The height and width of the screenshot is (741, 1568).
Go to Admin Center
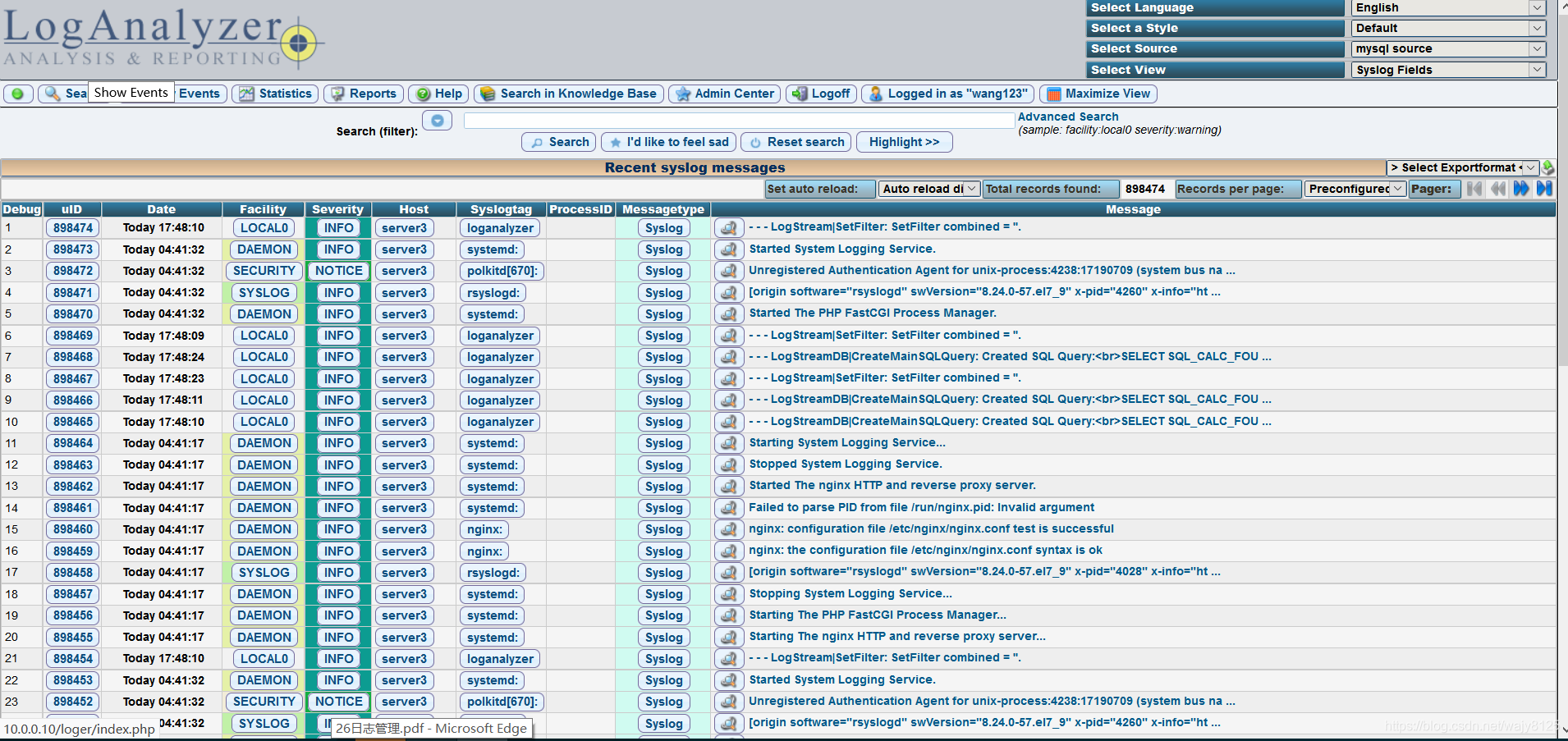click(725, 94)
